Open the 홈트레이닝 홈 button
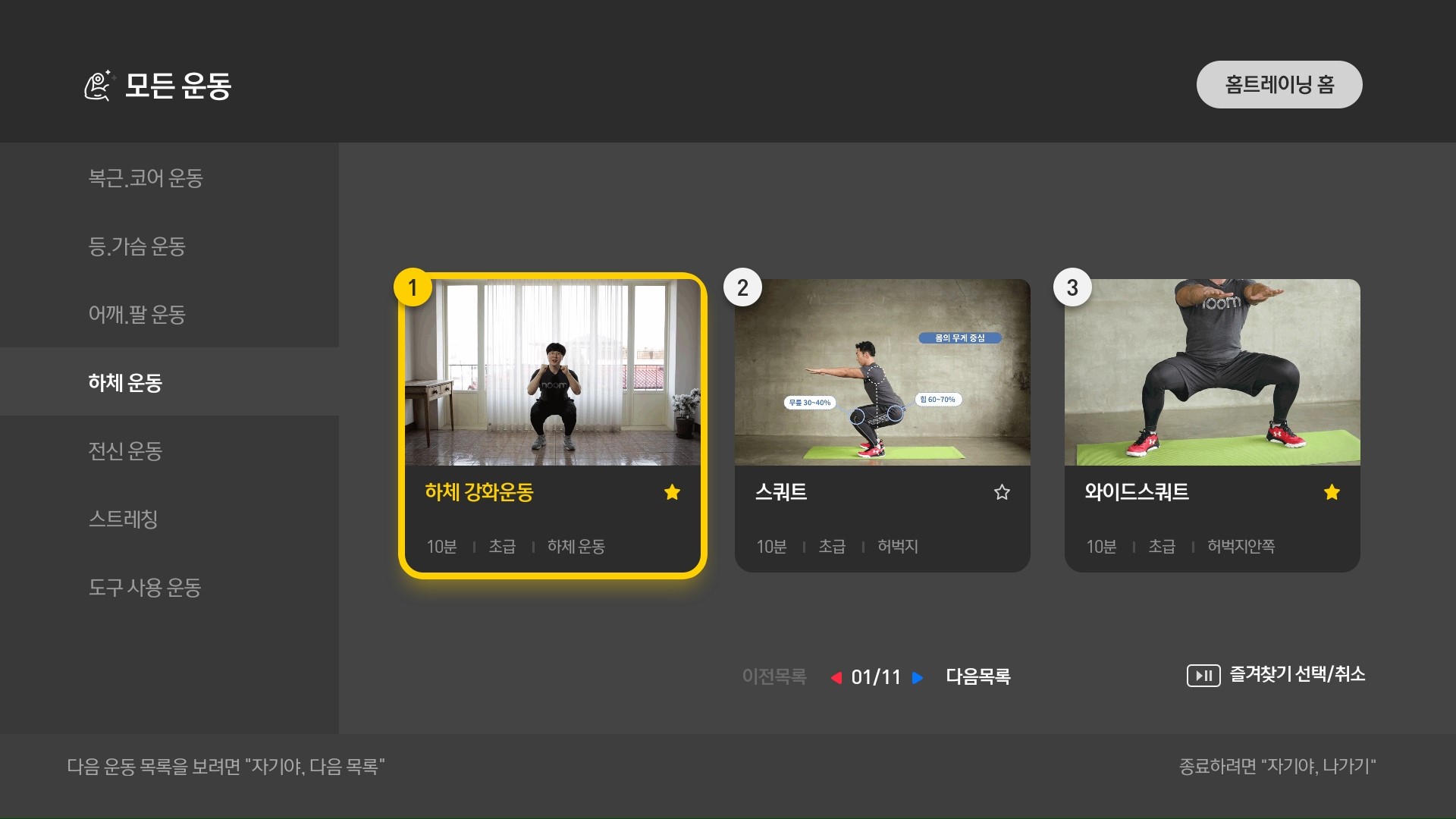Screen dimensions: 1456x819 pos(1279,84)
